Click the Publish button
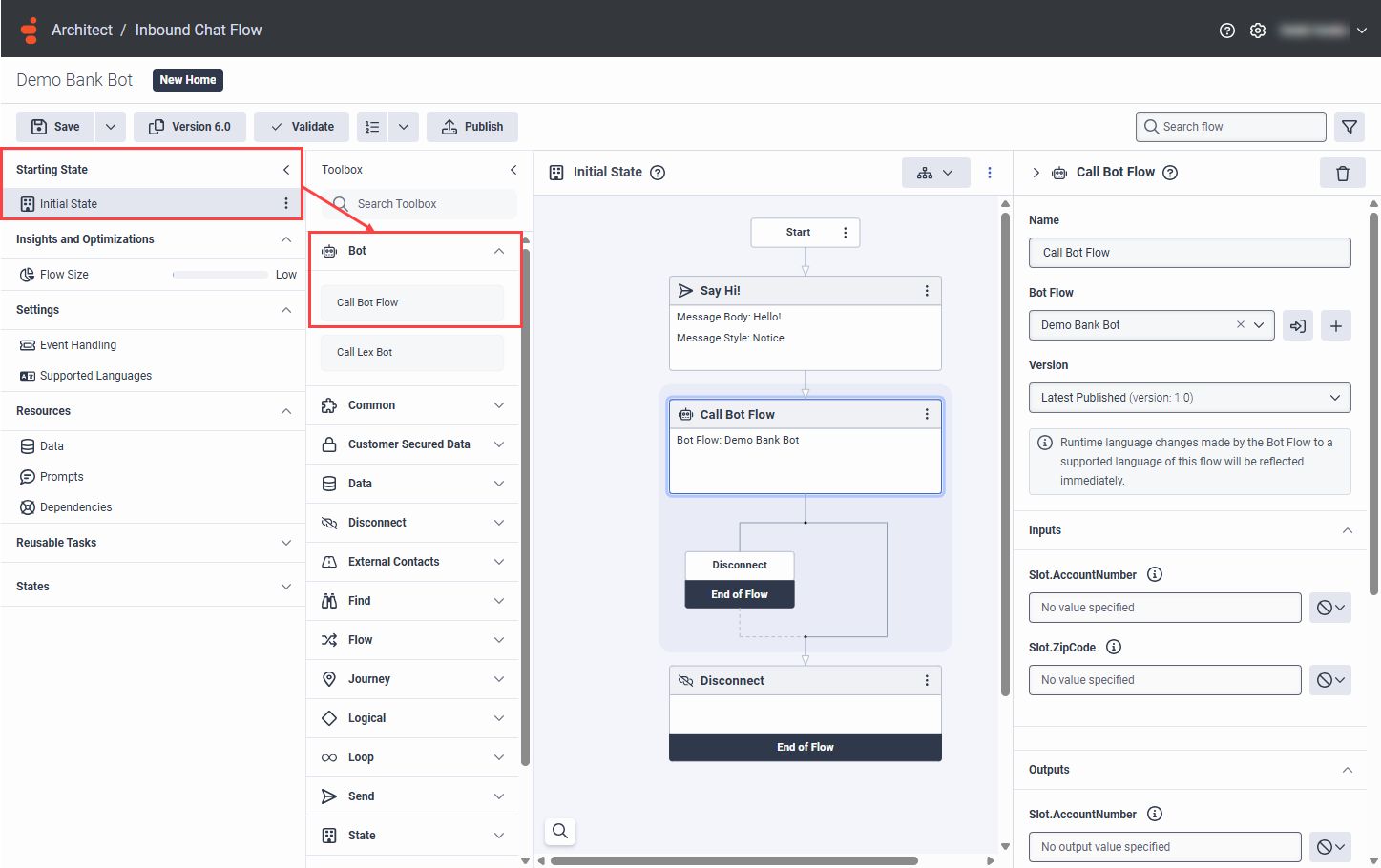This screenshot has height=868, width=1381. point(472,127)
